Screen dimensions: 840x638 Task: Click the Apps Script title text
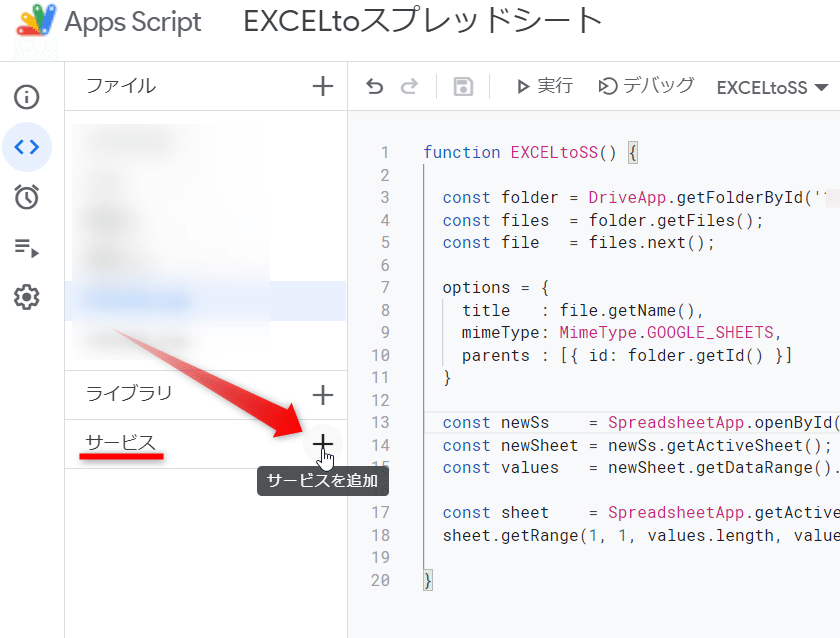[x=133, y=22]
